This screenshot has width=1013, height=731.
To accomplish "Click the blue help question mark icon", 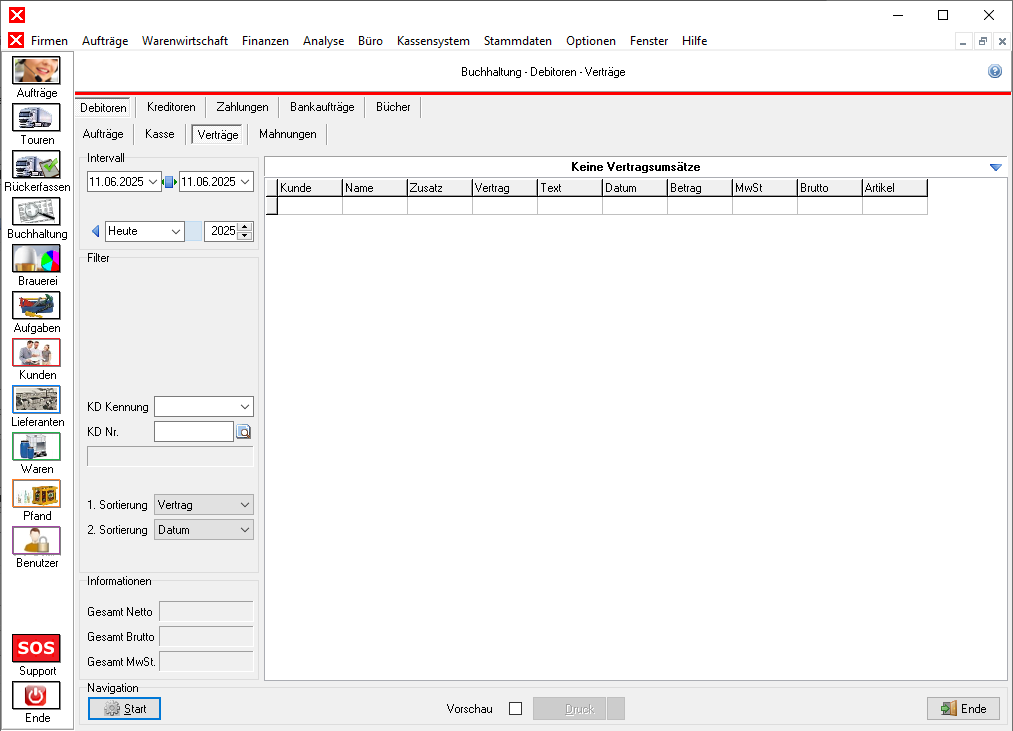I will click(994, 72).
